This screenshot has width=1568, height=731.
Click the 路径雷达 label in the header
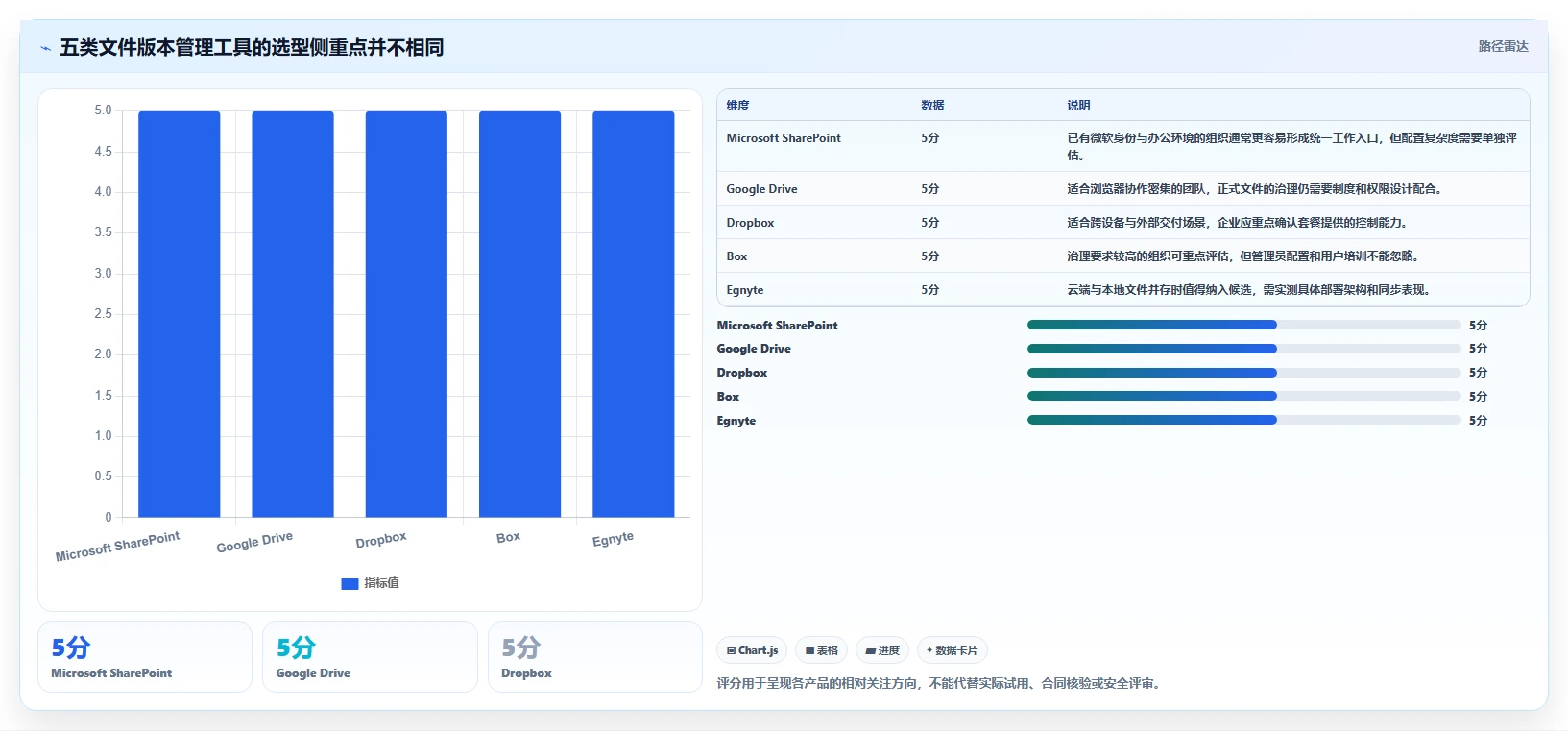[1503, 46]
